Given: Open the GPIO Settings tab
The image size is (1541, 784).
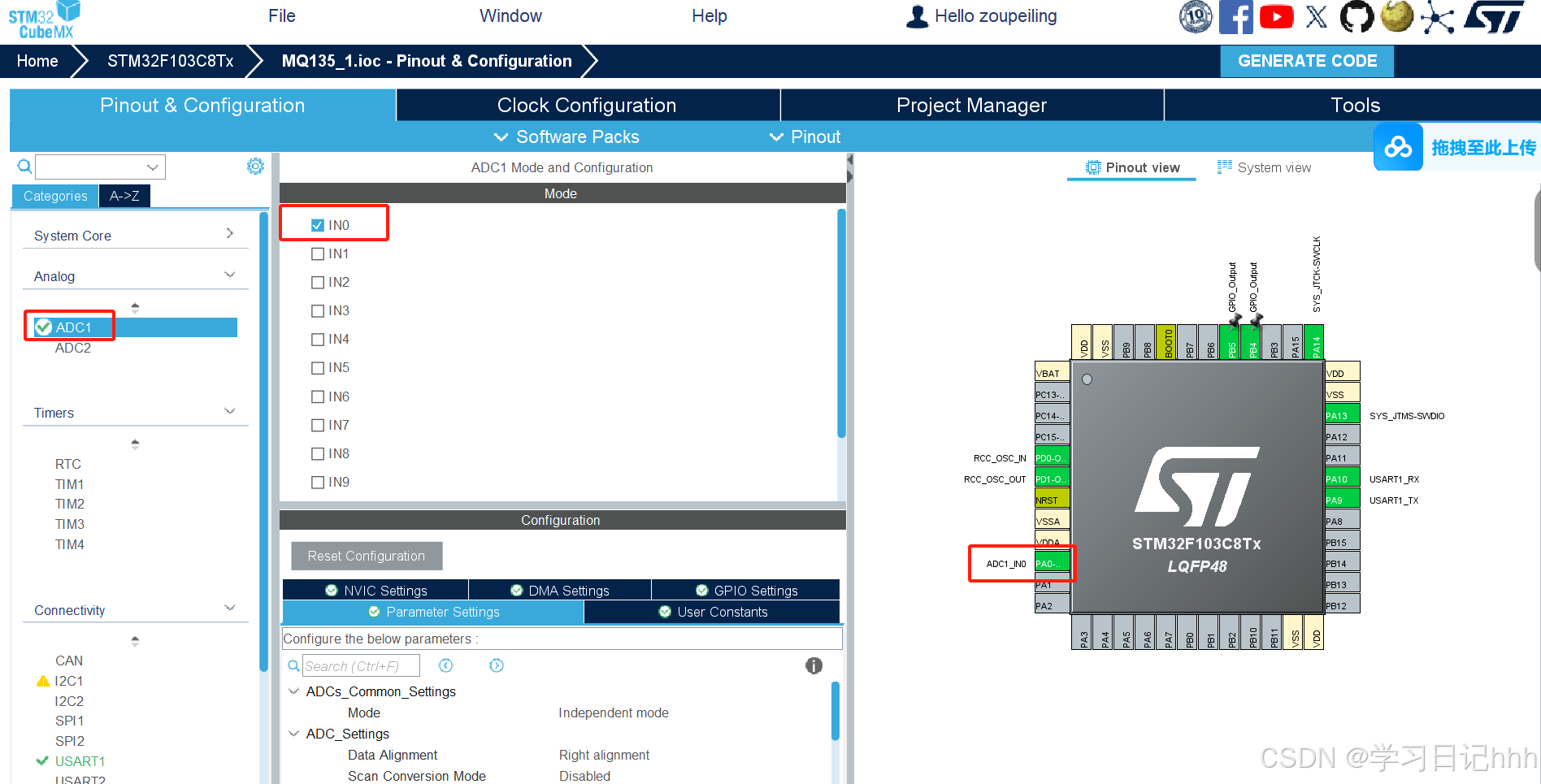Looking at the screenshot, I should [x=746, y=591].
